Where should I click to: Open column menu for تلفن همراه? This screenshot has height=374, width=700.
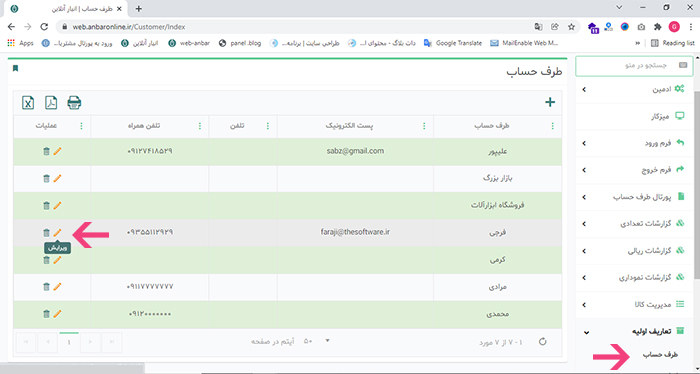pos(200,126)
